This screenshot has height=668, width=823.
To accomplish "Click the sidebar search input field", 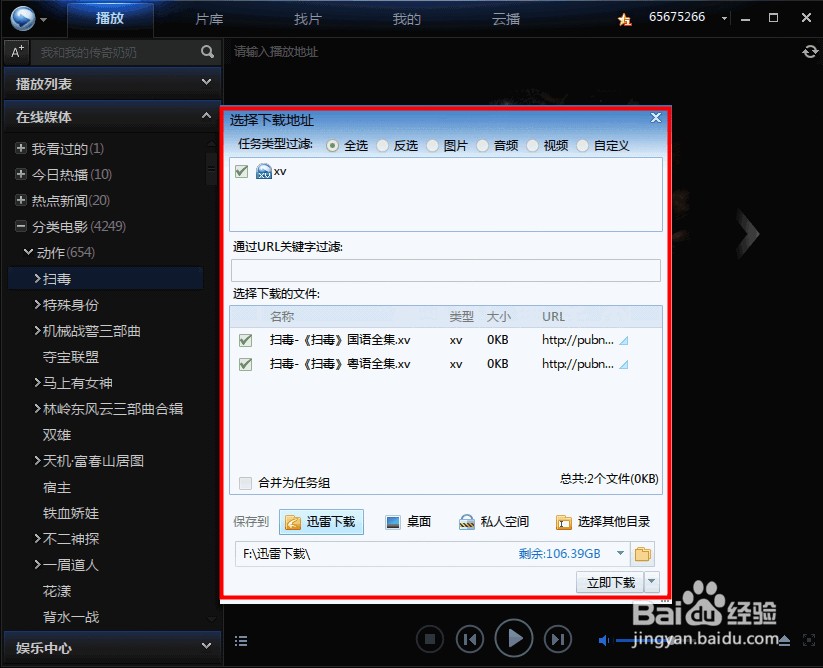I will pos(114,52).
